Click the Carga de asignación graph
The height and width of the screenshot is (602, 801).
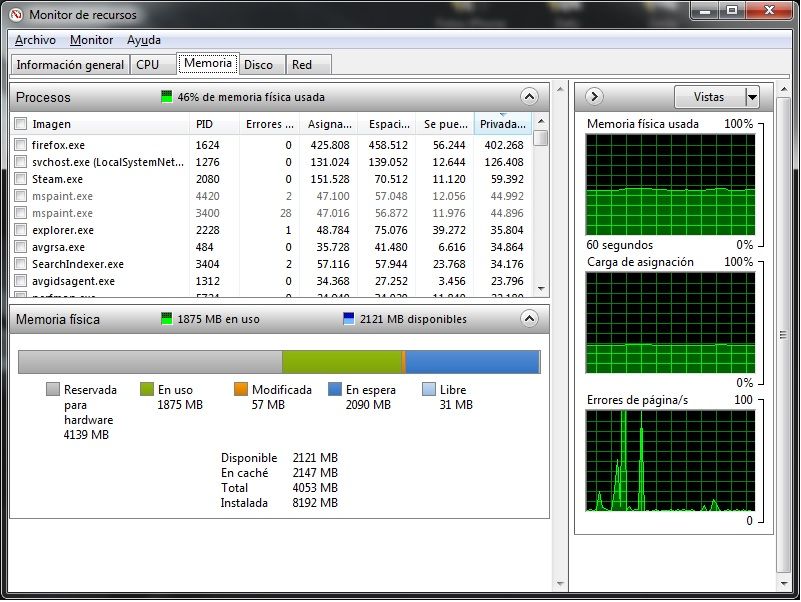670,322
